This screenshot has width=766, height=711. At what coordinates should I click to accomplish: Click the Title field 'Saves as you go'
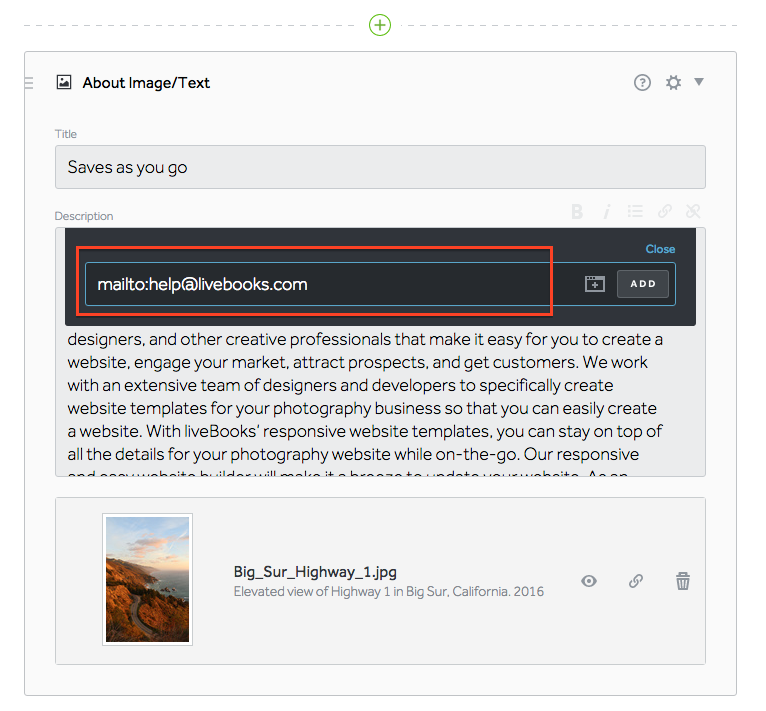pos(380,167)
